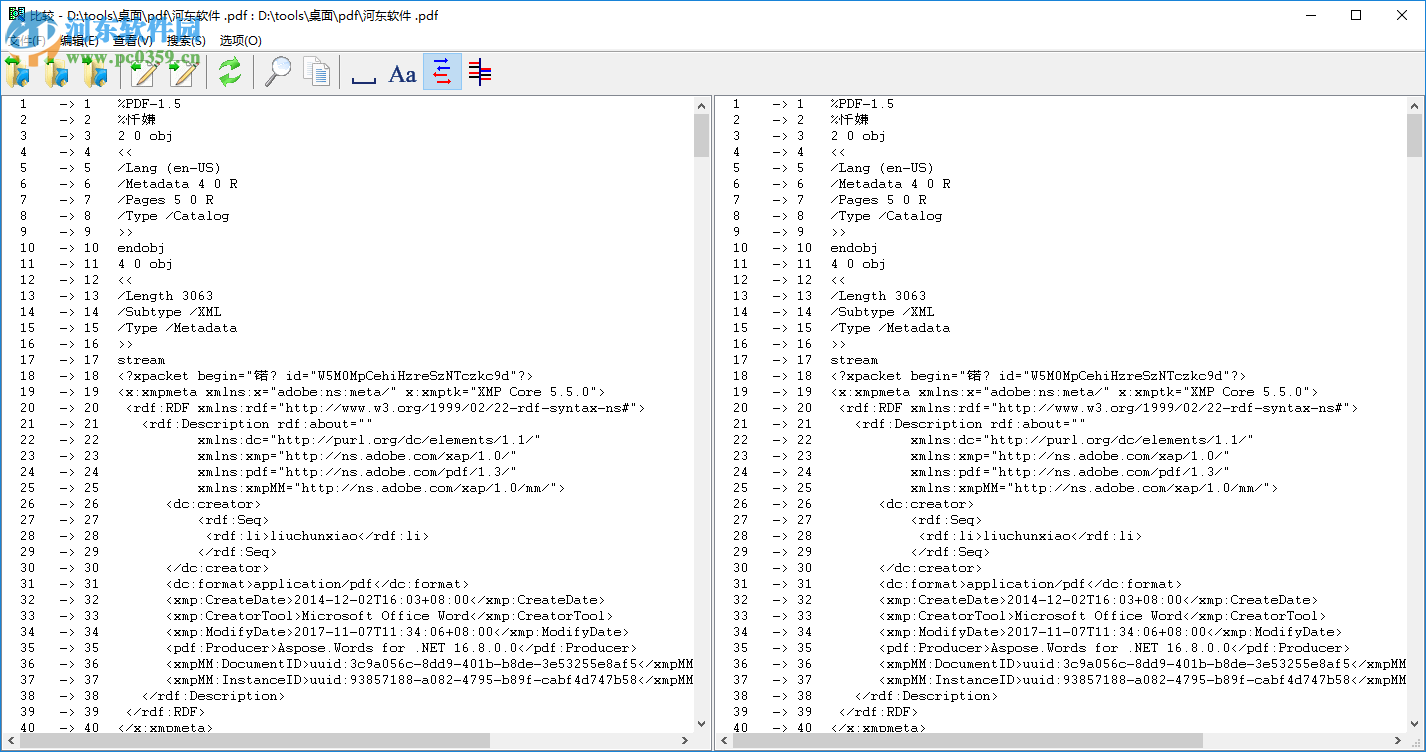Toggle the highlighted blue-red arrows button

442,72
